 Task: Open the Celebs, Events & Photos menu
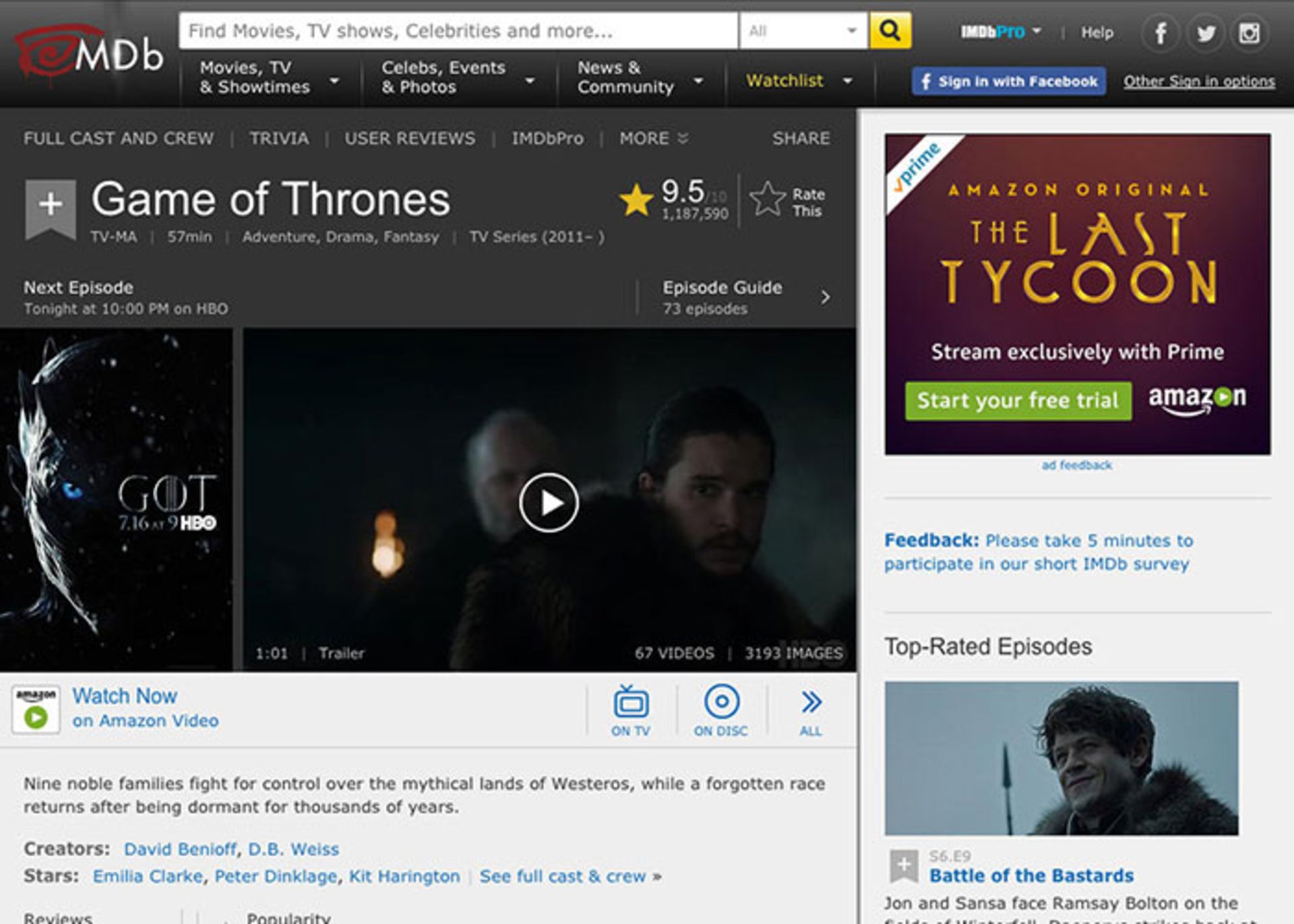pyautogui.click(x=445, y=77)
